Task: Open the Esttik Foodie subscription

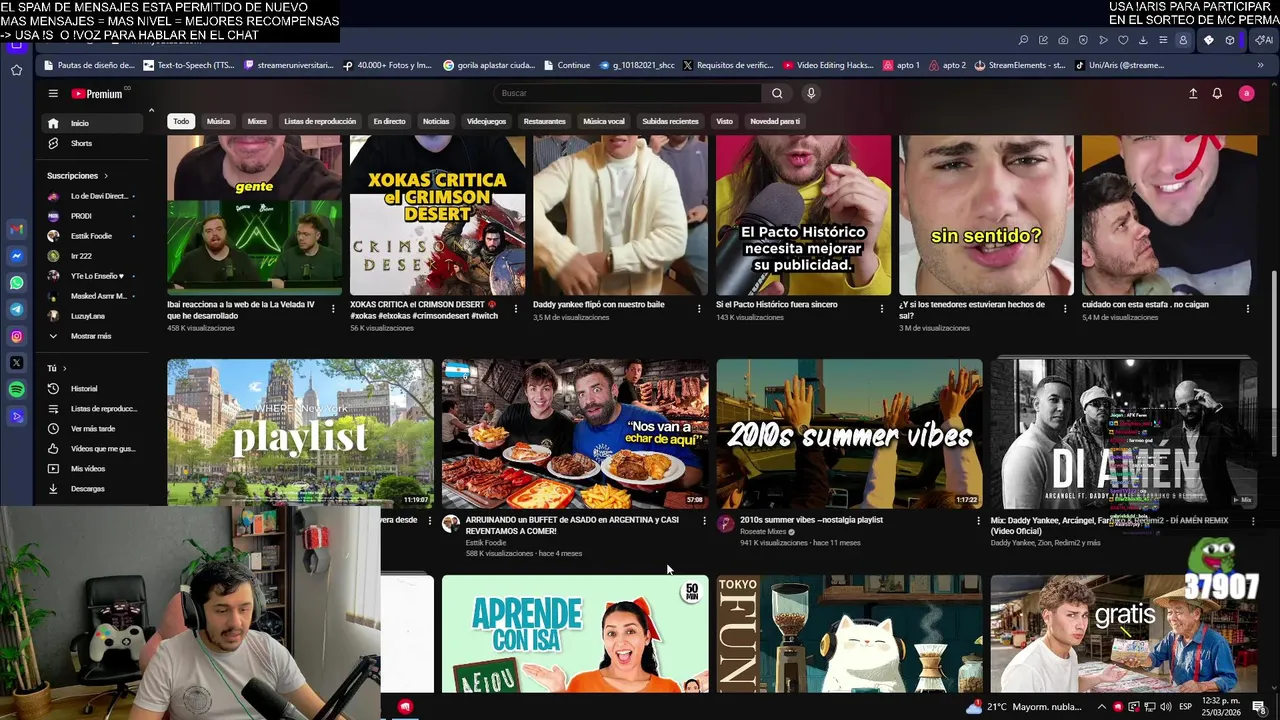Action: point(94,236)
